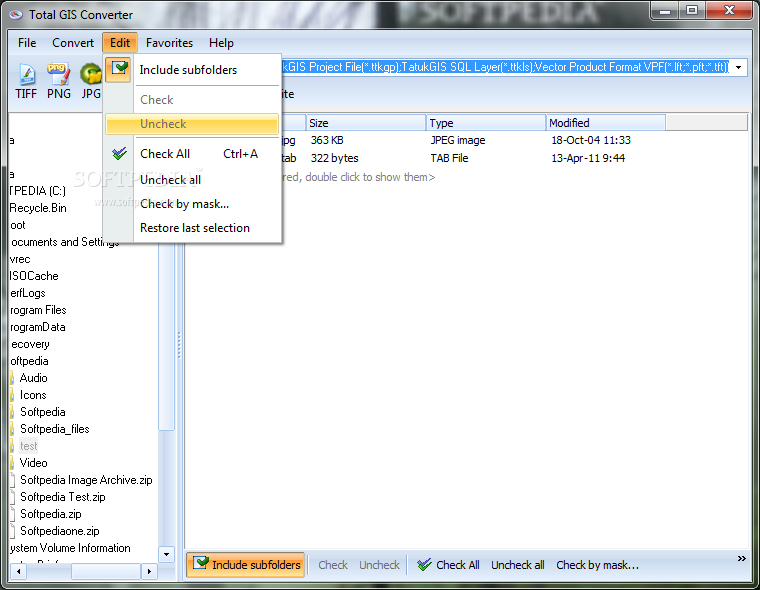Choose Check All in Edit menu
The width and height of the screenshot is (760, 590).
192,154
